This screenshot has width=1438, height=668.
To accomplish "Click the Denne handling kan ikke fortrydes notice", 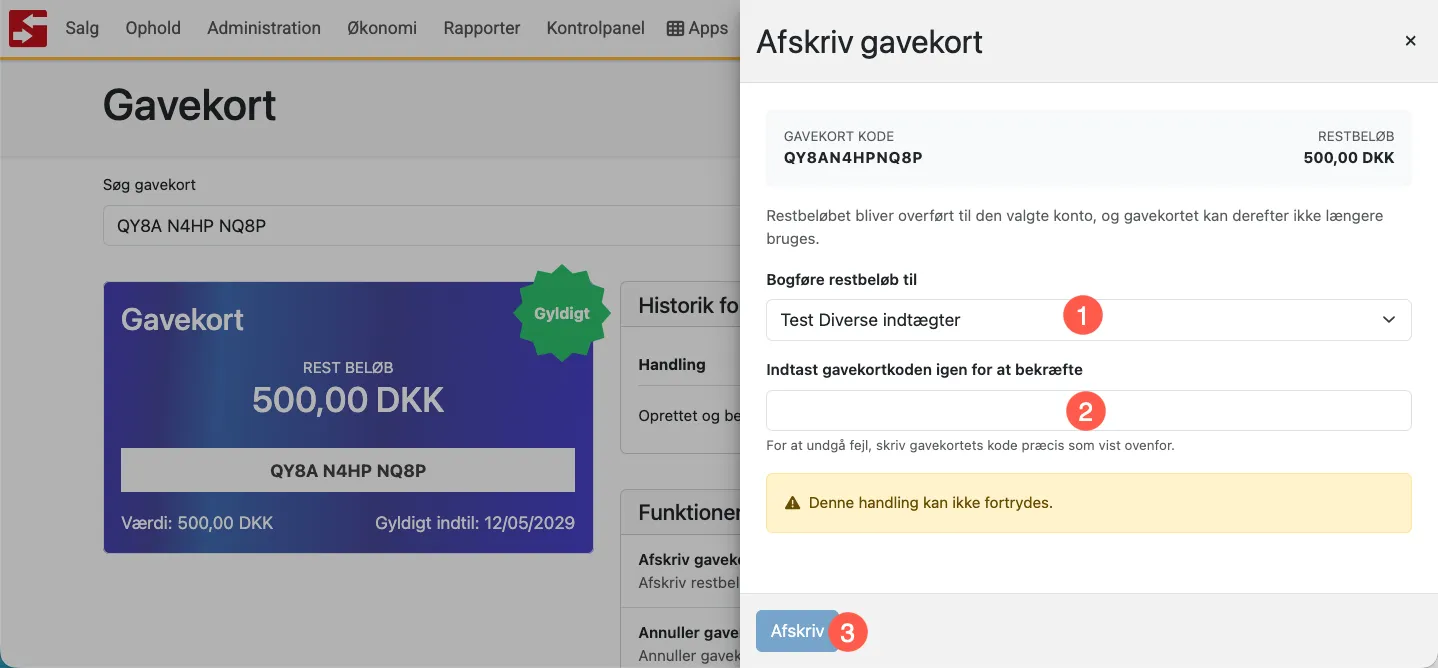I will 1089,503.
